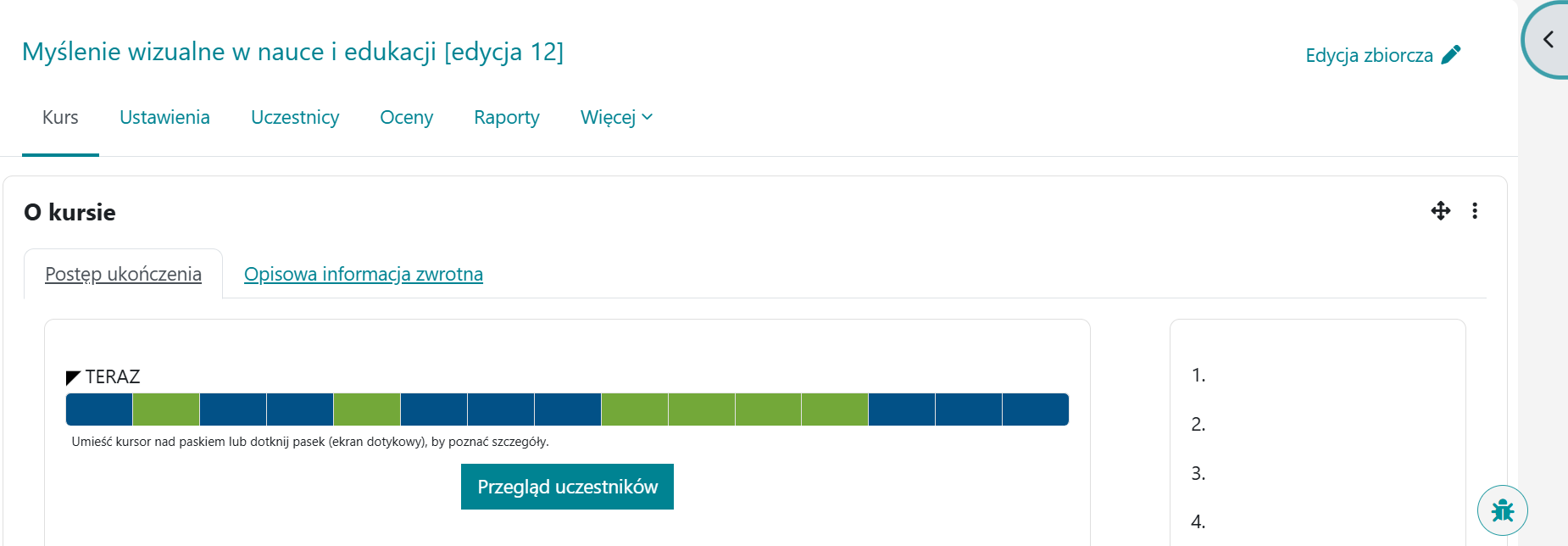Click the last blue segment of progress bar

tap(1035, 409)
